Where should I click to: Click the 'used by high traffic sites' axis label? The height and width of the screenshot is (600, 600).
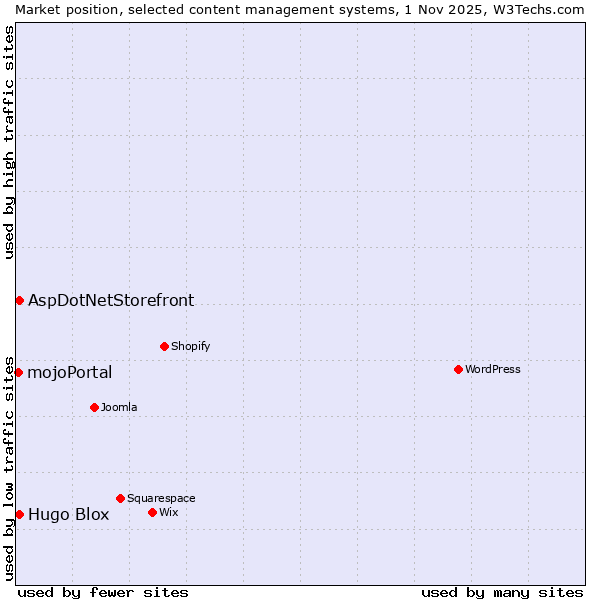9,142
